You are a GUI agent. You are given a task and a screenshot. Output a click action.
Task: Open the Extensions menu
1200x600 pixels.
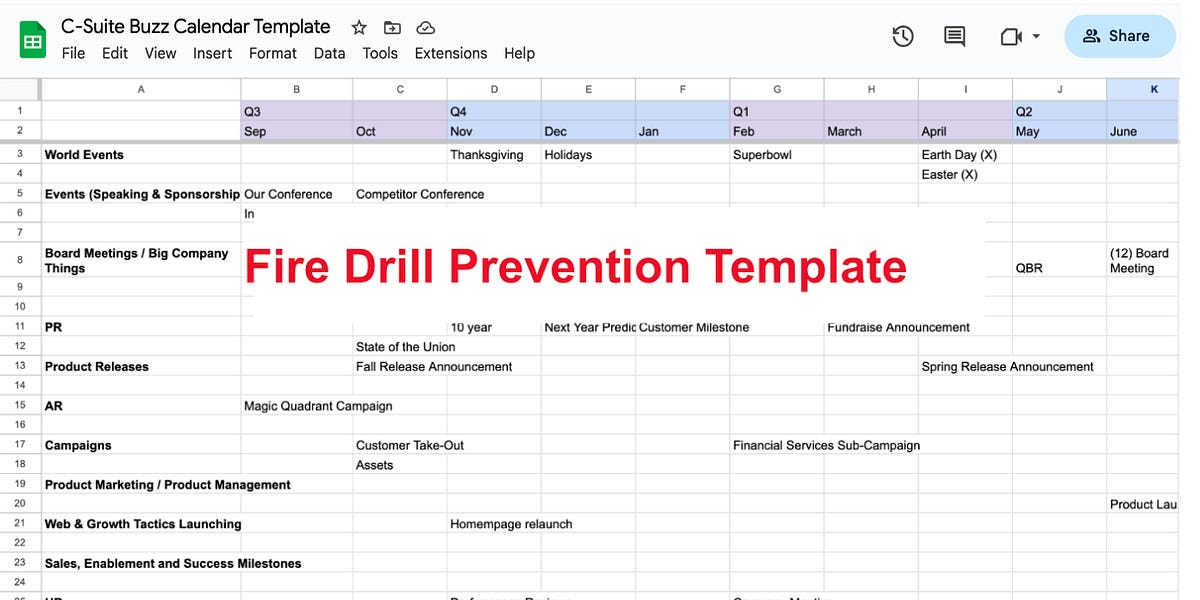click(x=450, y=53)
